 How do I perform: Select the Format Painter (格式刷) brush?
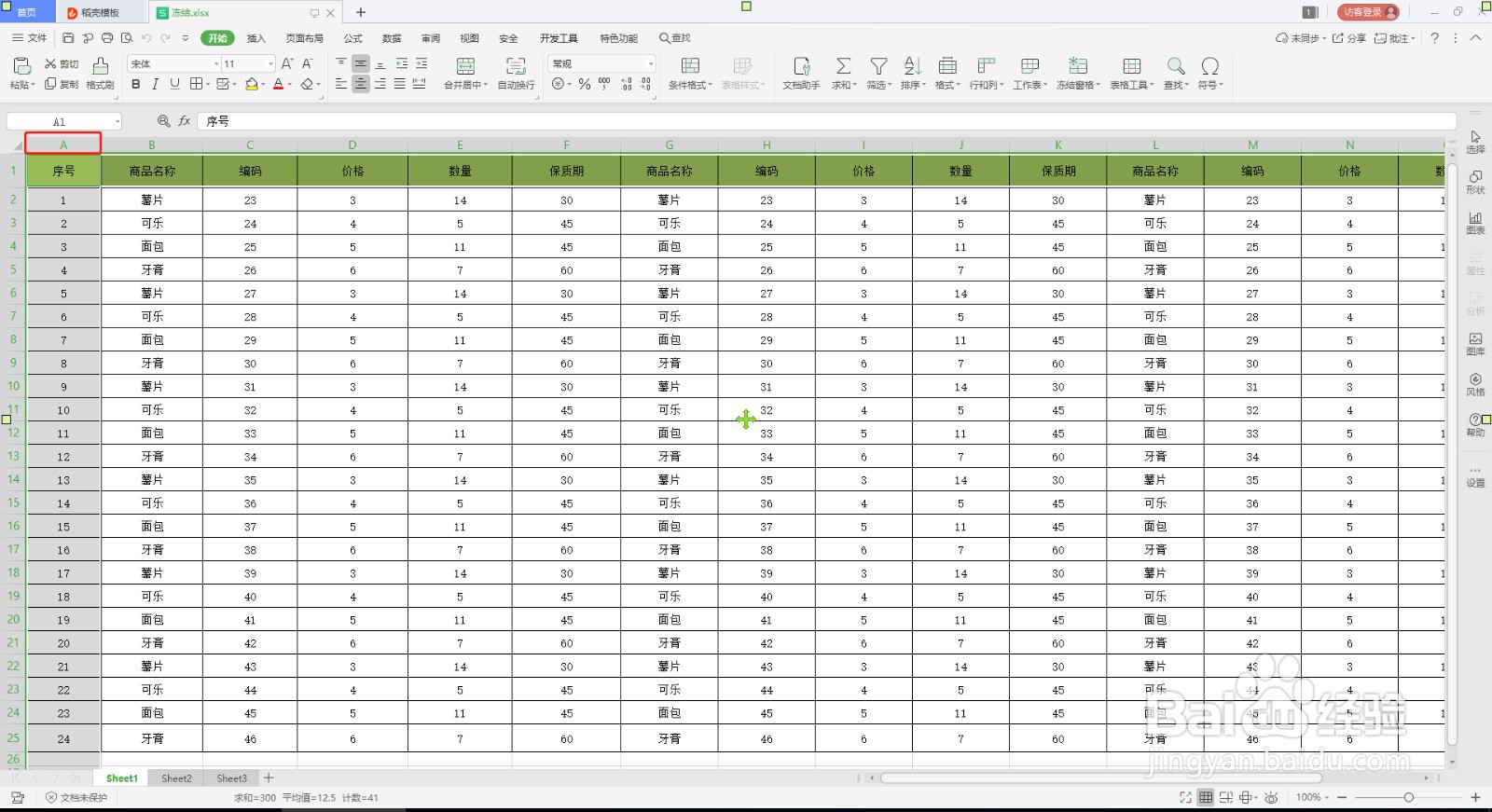pyautogui.click(x=101, y=65)
